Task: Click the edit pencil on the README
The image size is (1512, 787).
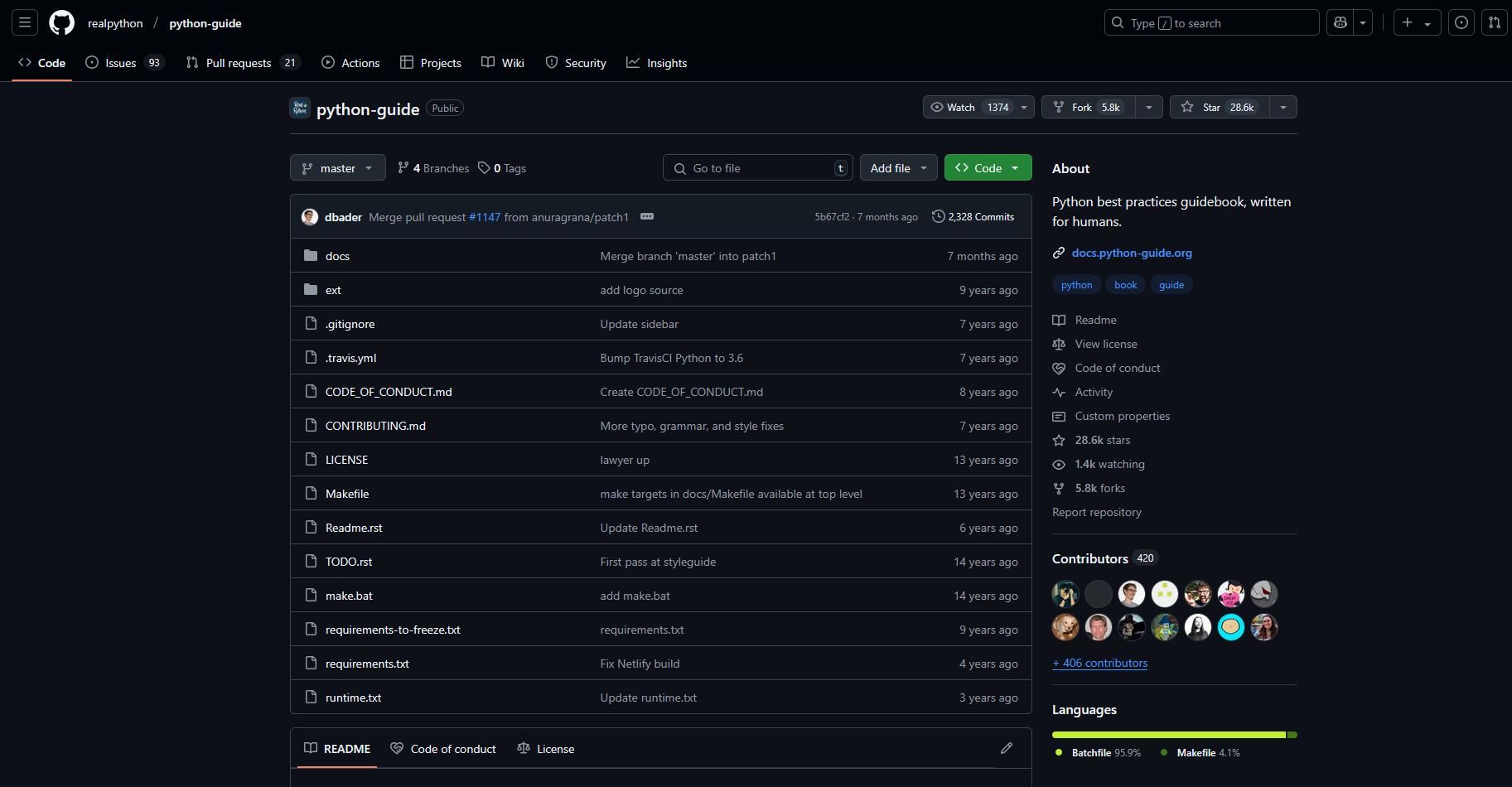Action: pyautogui.click(x=1006, y=748)
